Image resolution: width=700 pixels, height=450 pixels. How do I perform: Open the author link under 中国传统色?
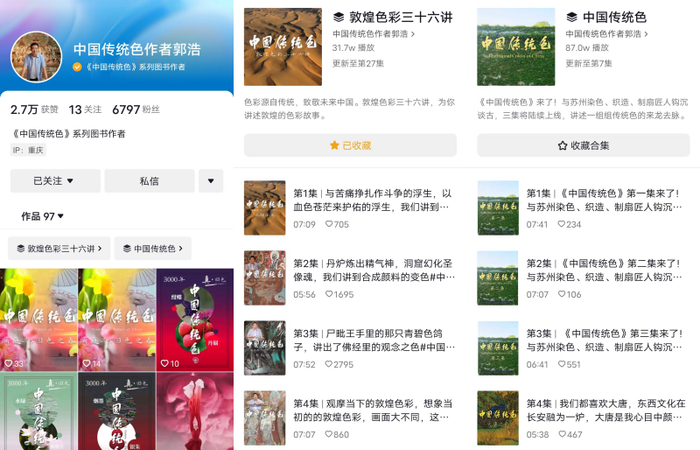pos(607,34)
